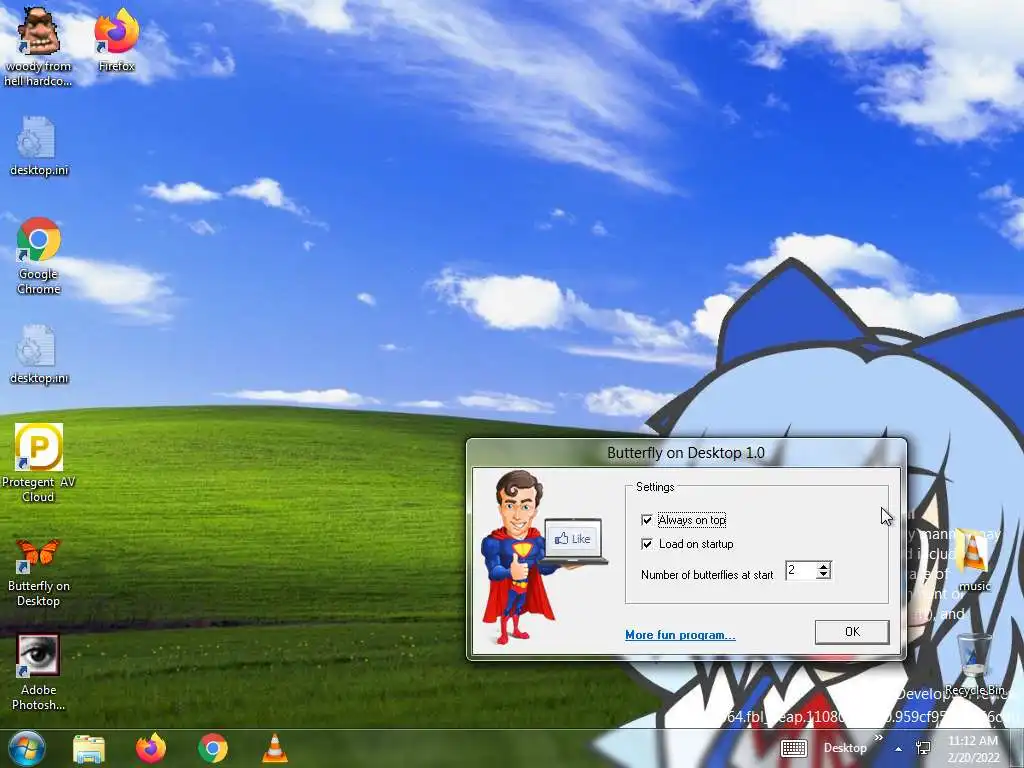
Task: Open the clock showing 11:12 AM
Action: [x=973, y=749]
